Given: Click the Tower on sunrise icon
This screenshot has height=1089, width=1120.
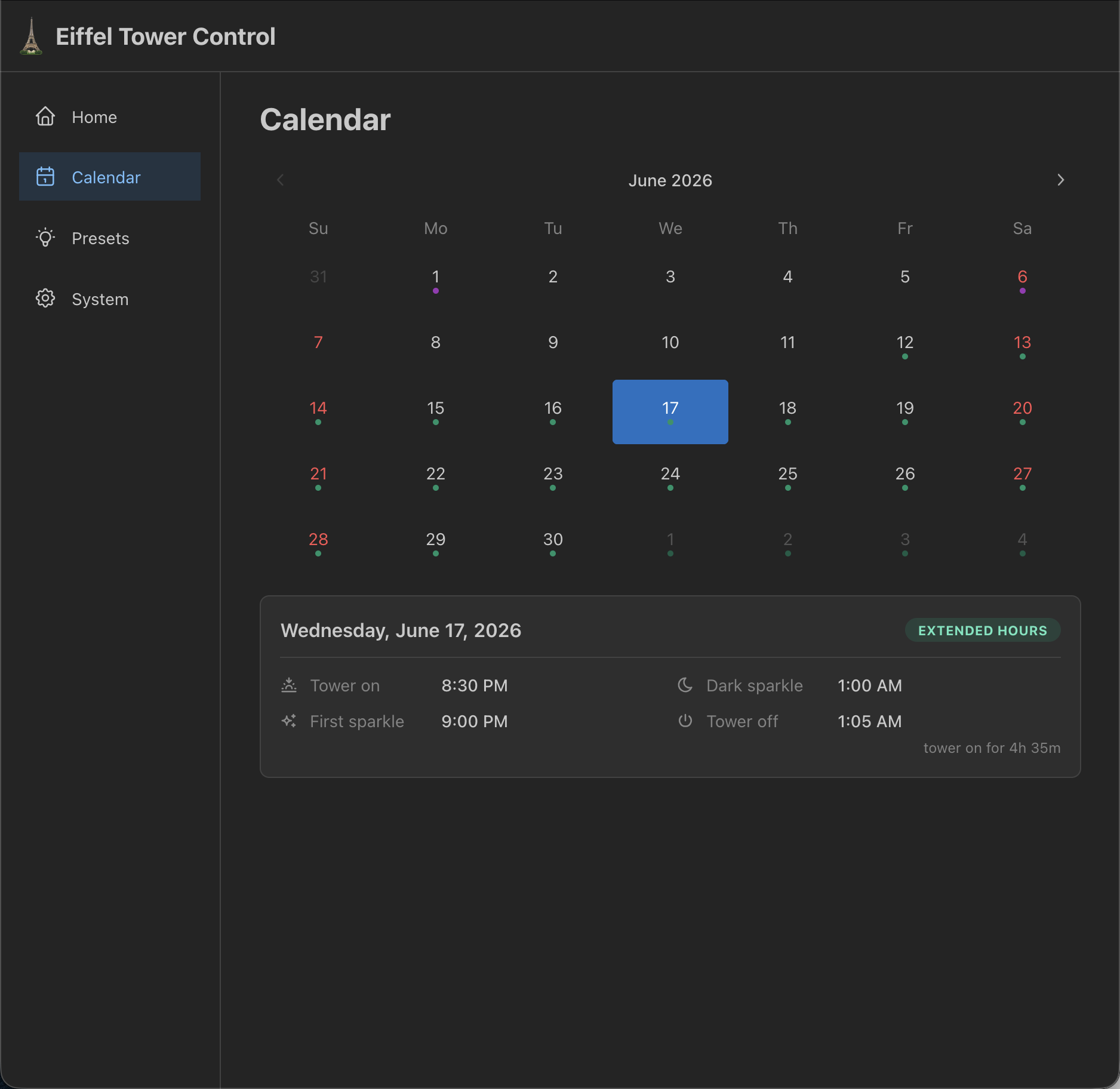Looking at the screenshot, I should click(289, 685).
